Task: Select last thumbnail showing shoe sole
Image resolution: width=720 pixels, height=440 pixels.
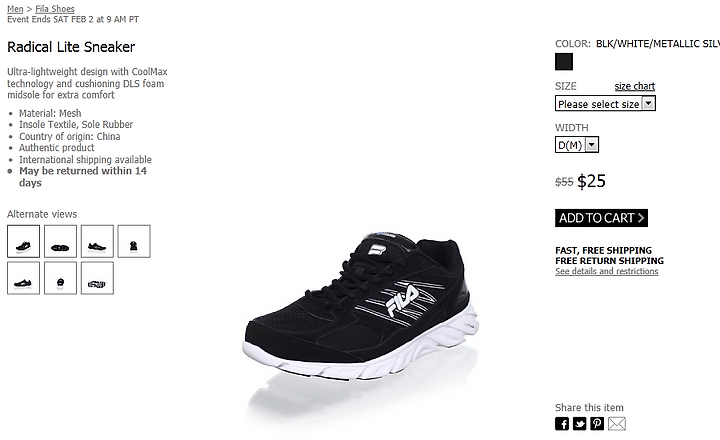Action: pos(97,278)
